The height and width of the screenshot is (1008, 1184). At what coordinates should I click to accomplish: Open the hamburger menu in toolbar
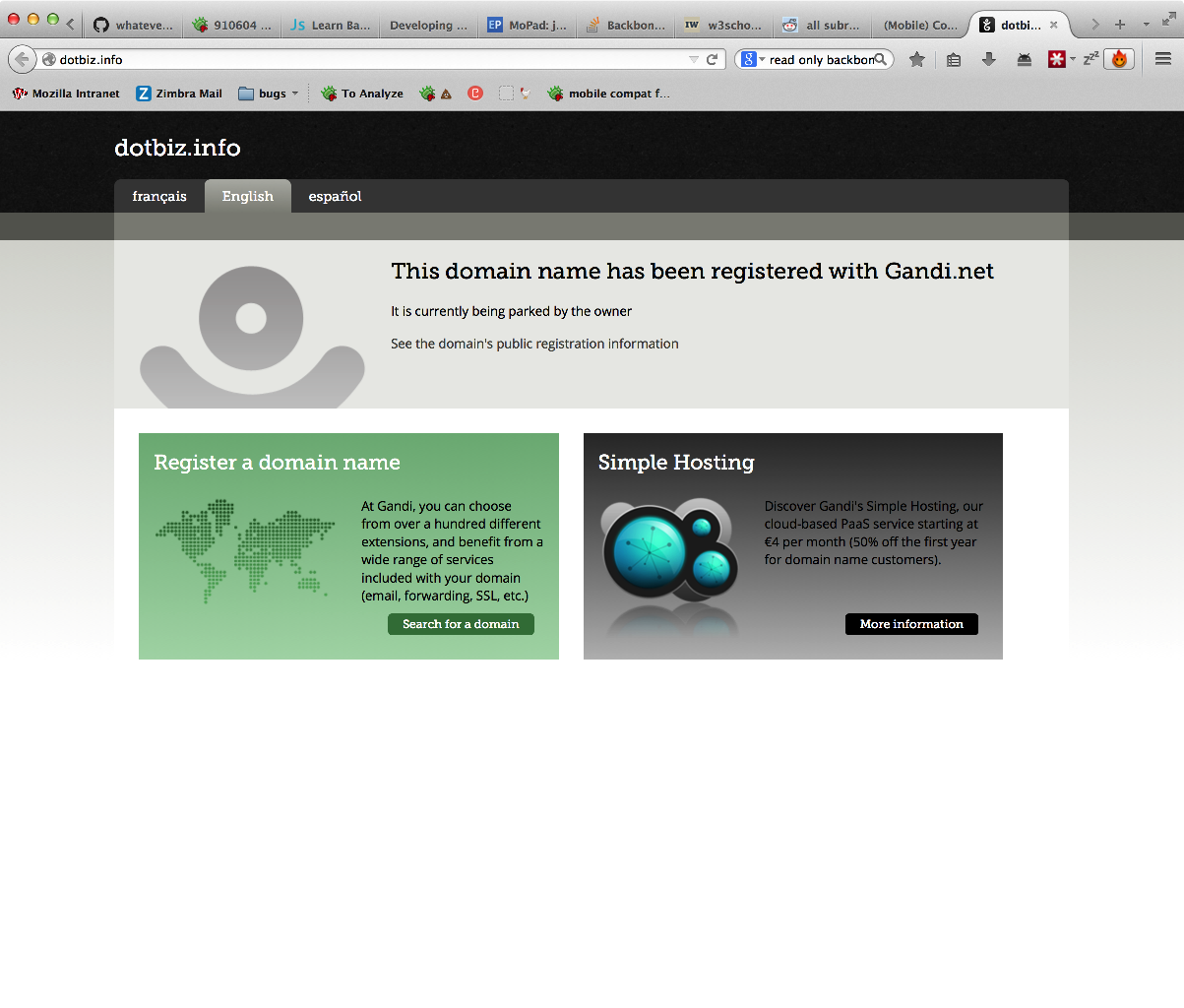pos(1162,60)
